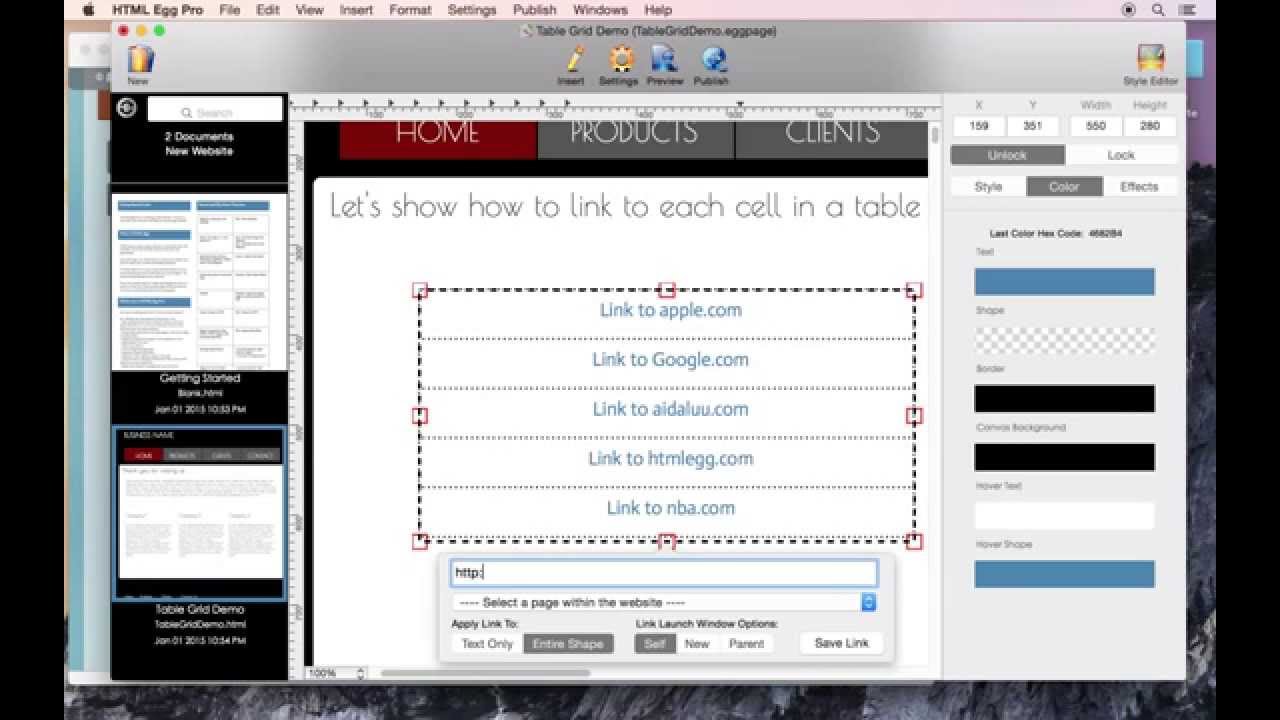Open the Windows menu
This screenshot has width=1280, height=720.
600,10
